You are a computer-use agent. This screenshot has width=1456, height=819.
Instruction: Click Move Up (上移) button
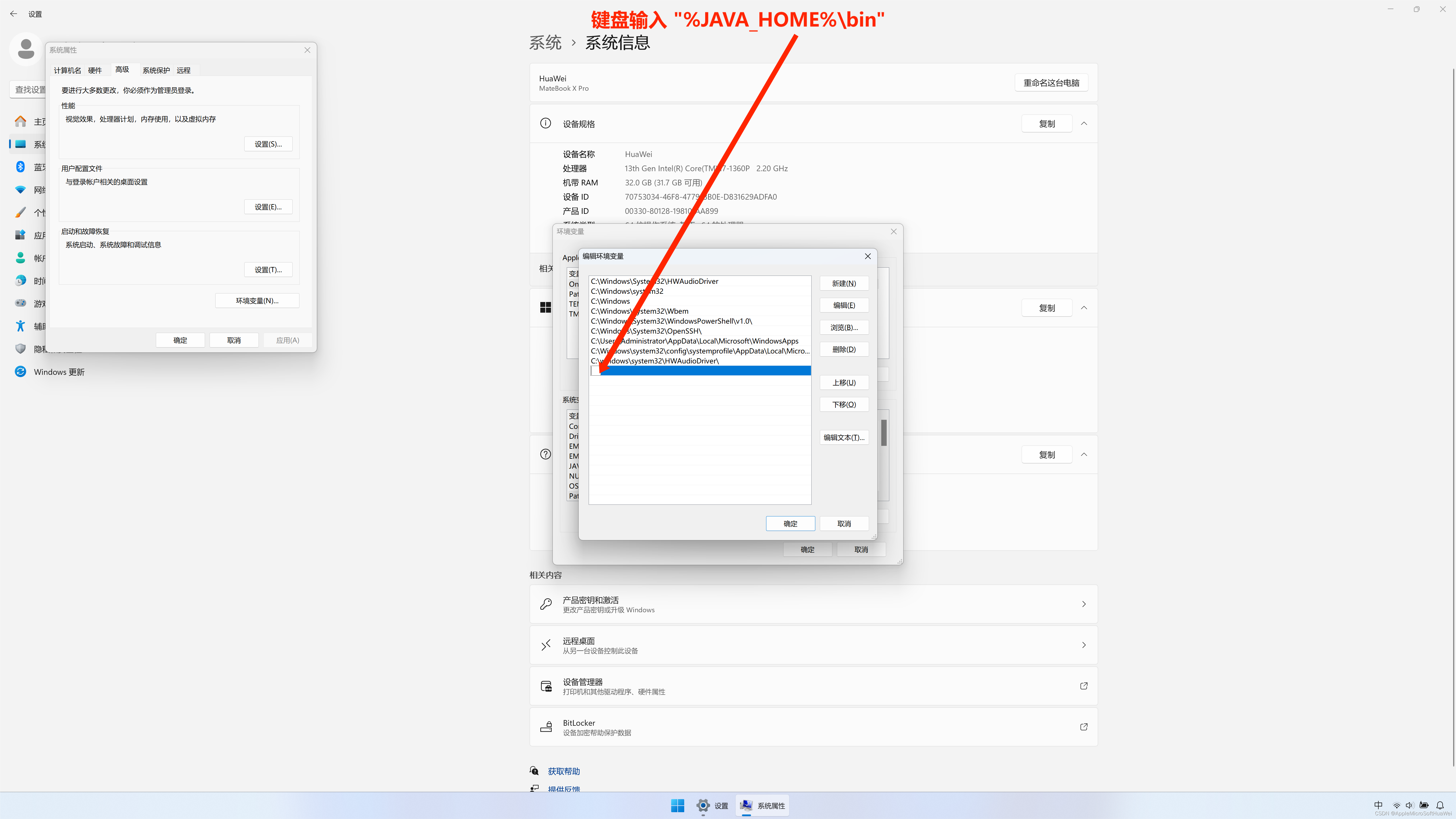[844, 383]
